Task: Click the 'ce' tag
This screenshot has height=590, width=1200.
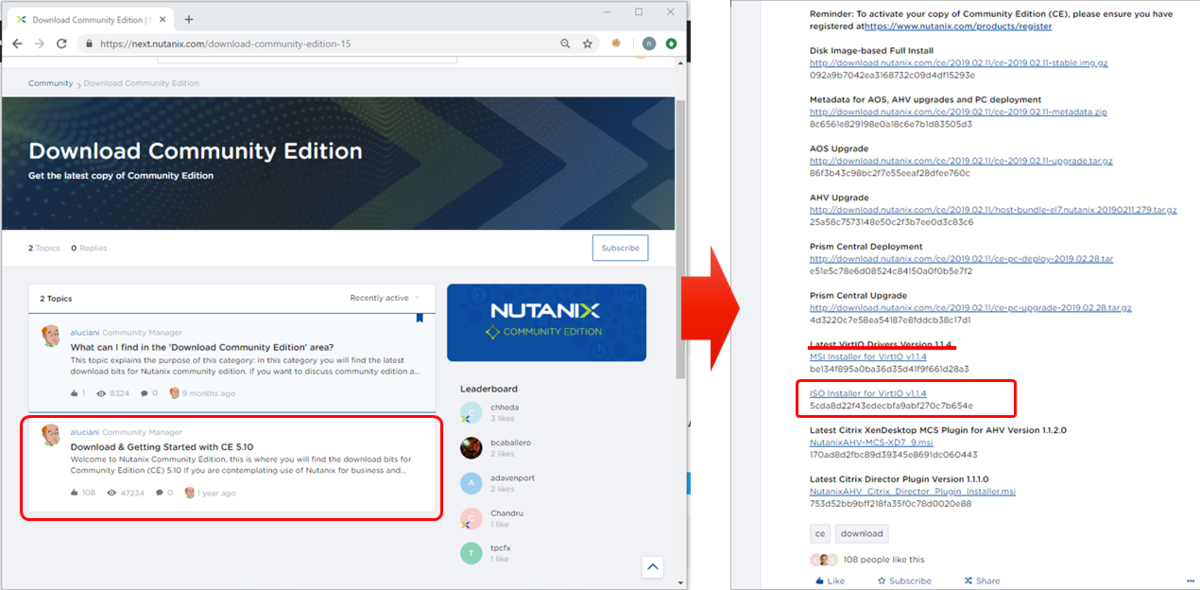Action: [819, 533]
